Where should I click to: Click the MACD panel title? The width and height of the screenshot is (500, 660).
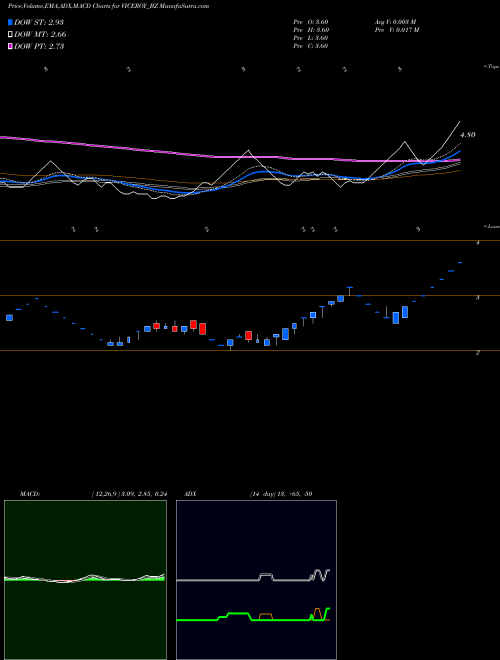(30, 494)
